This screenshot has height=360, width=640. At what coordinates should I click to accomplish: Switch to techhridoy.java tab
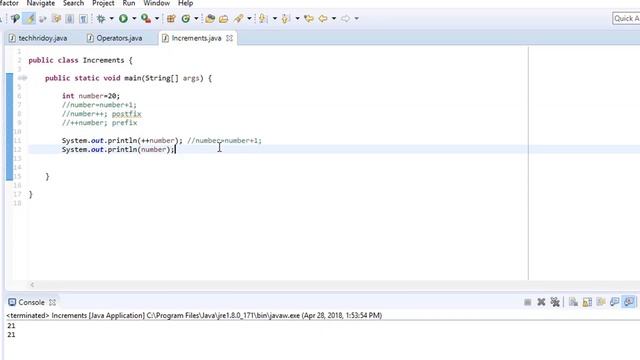pyautogui.click(x=38, y=38)
